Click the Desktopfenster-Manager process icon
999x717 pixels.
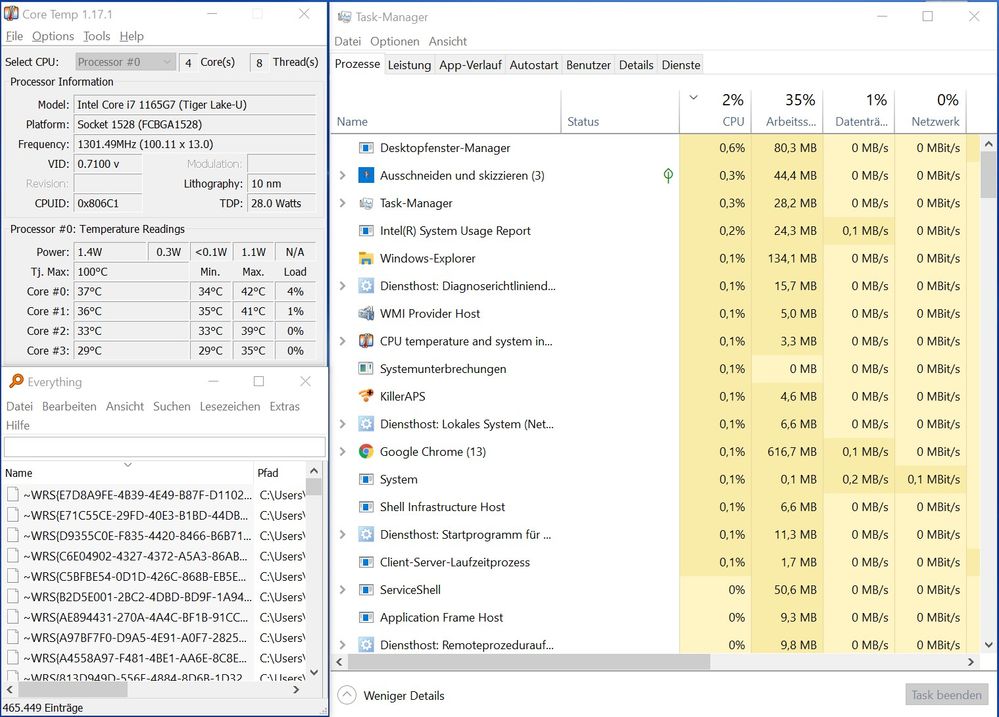366,148
